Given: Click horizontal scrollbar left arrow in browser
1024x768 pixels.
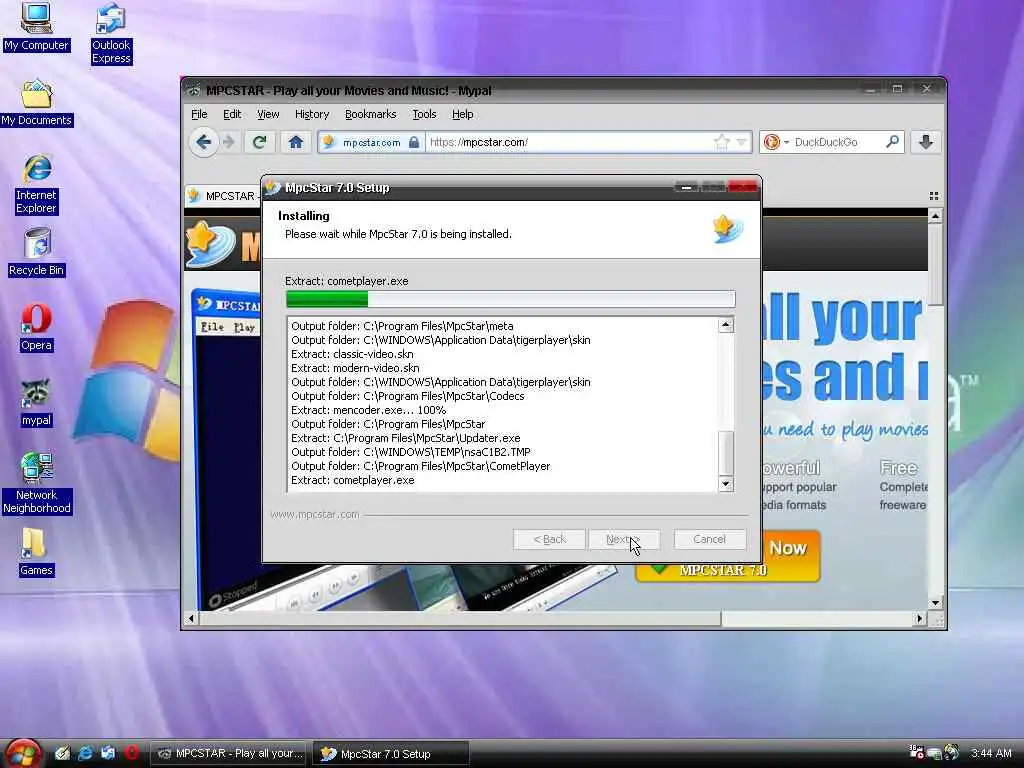Looking at the screenshot, I should click(191, 618).
